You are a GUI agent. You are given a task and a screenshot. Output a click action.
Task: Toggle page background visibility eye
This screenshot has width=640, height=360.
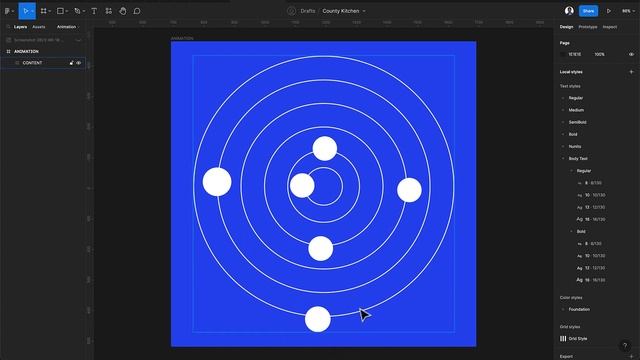[x=631, y=54]
